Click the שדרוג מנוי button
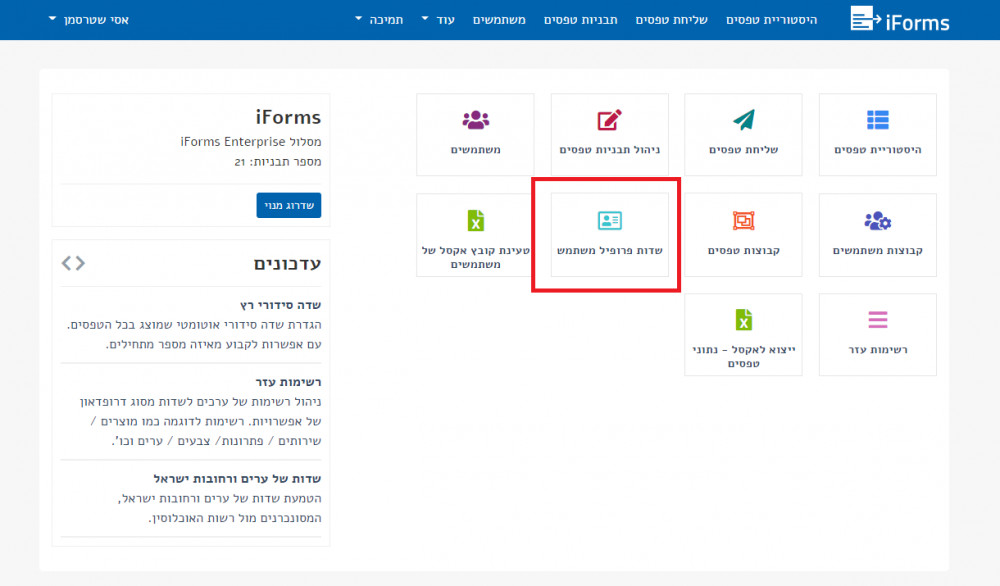The image size is (1000, 586). (289, 205)
